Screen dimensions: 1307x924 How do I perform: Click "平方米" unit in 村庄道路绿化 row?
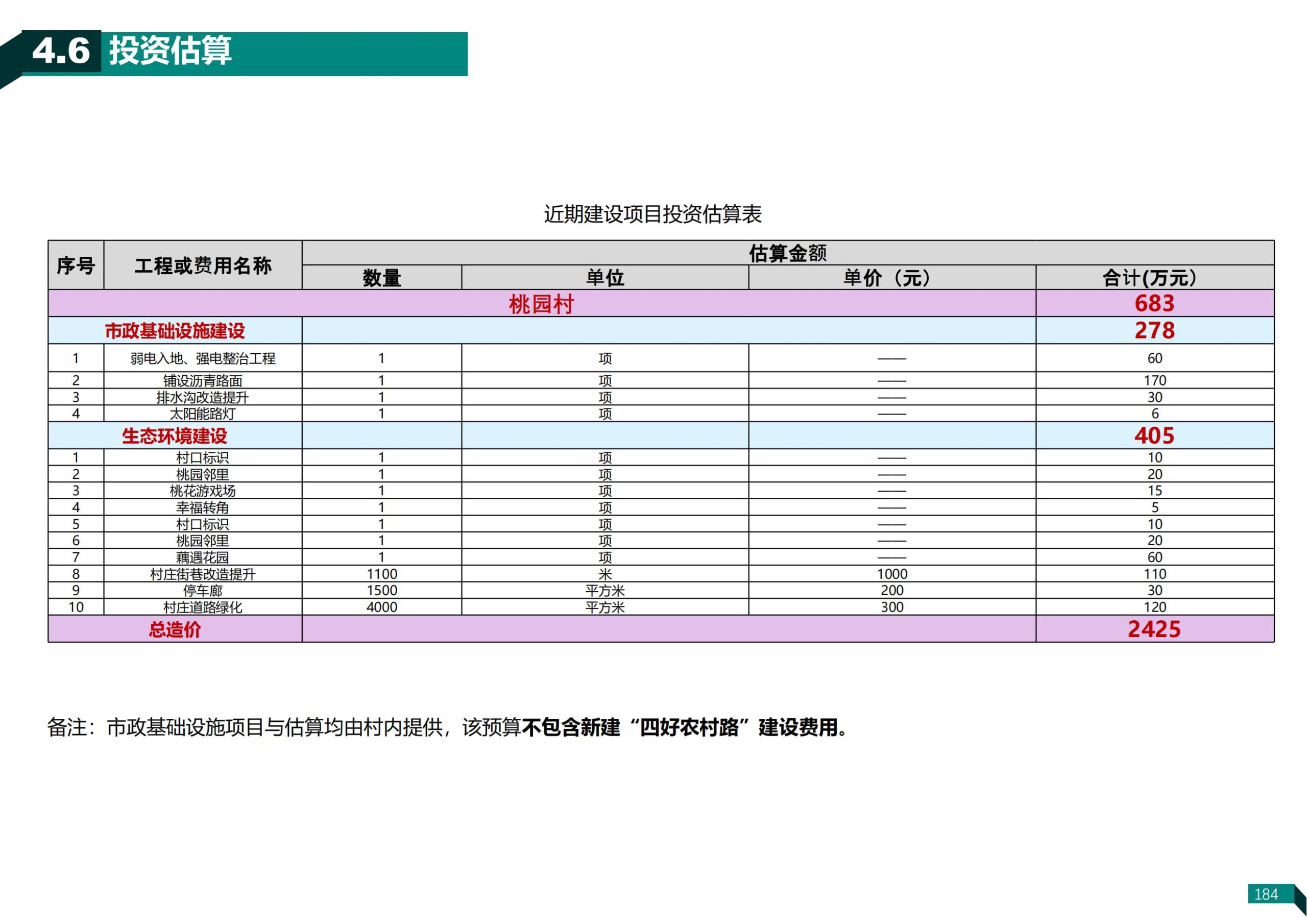[605, 607]
